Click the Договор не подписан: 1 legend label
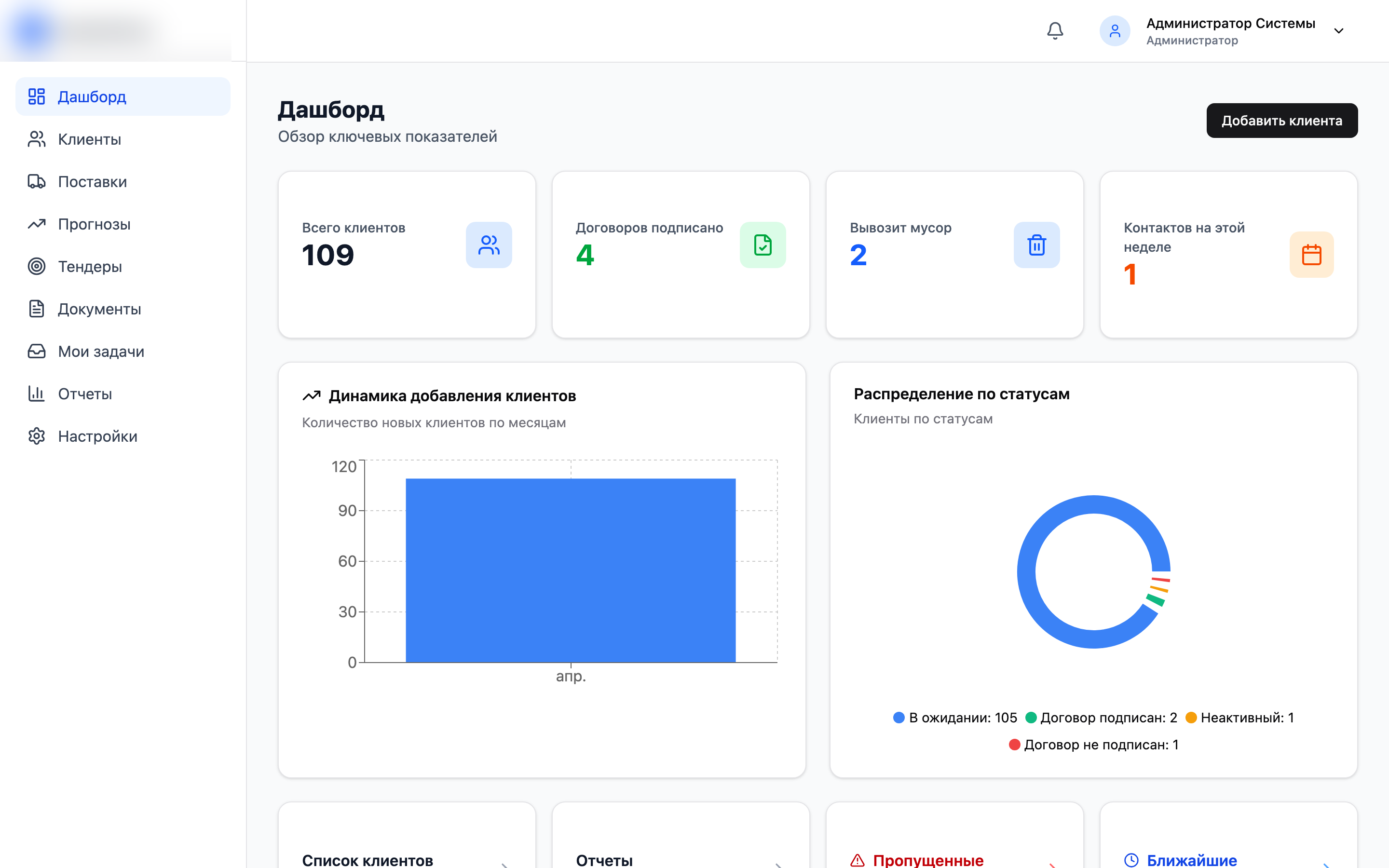Viewport: 1389px width, 868px height. 1102,745
